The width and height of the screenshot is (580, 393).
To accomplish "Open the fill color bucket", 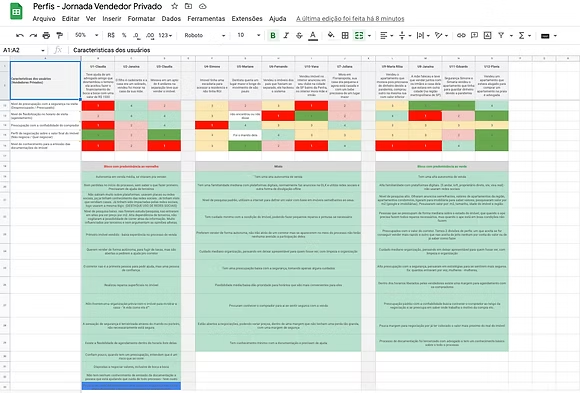I will (331, 35).
